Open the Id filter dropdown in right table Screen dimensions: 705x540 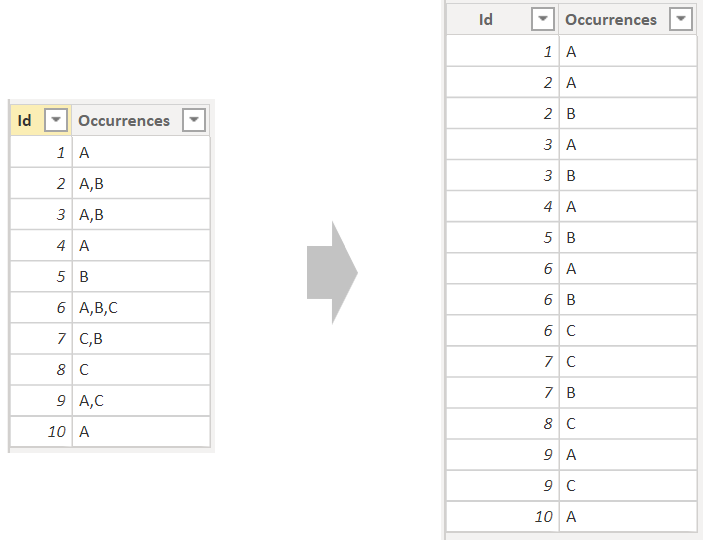(x=543, y=19)
